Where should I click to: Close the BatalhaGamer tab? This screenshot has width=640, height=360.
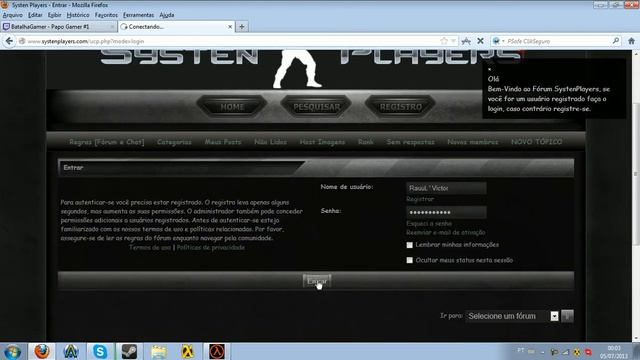pos(112,27)
